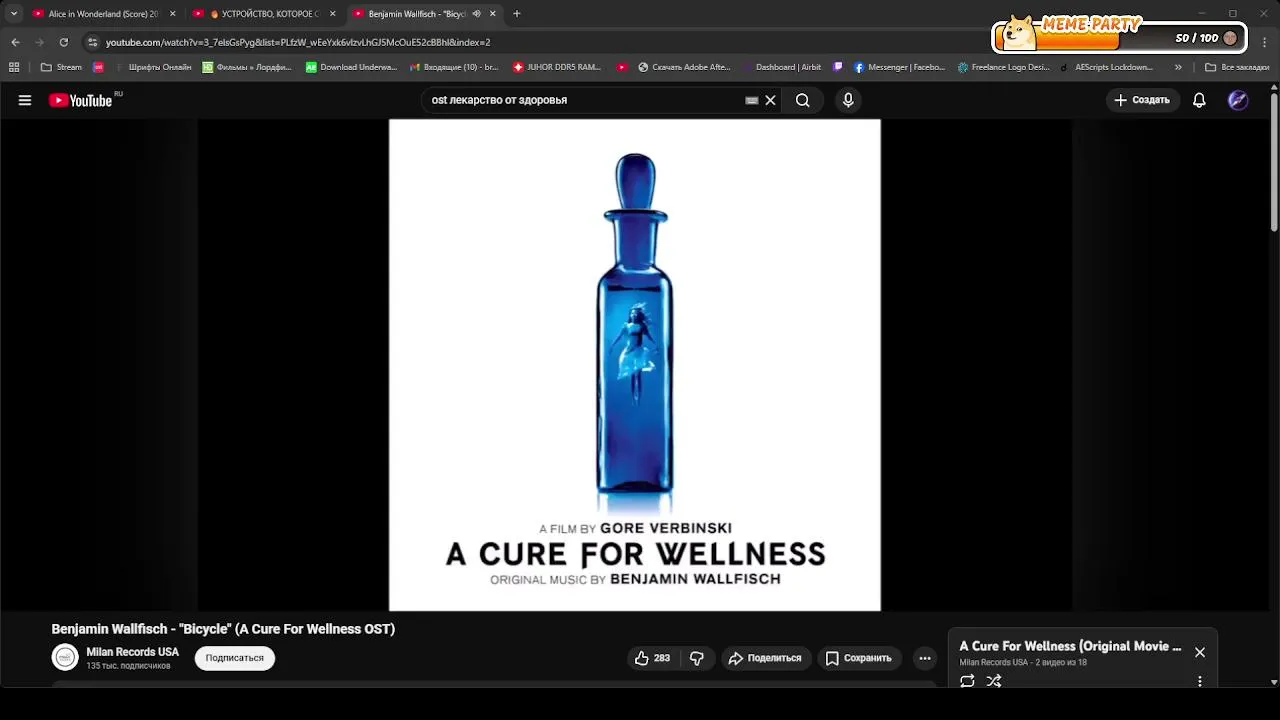Clear the search query with the X
The image size is (1280, 720).
(770, 100)
